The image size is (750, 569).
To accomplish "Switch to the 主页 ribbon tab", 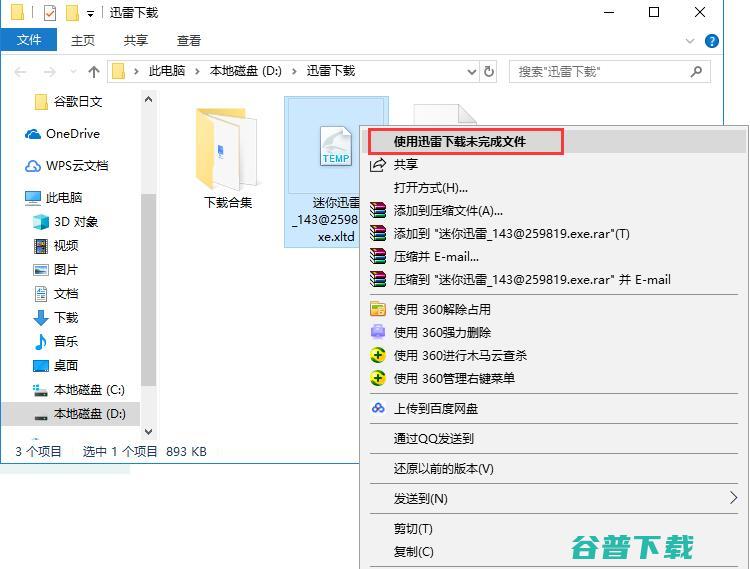I will coord(83,41).
